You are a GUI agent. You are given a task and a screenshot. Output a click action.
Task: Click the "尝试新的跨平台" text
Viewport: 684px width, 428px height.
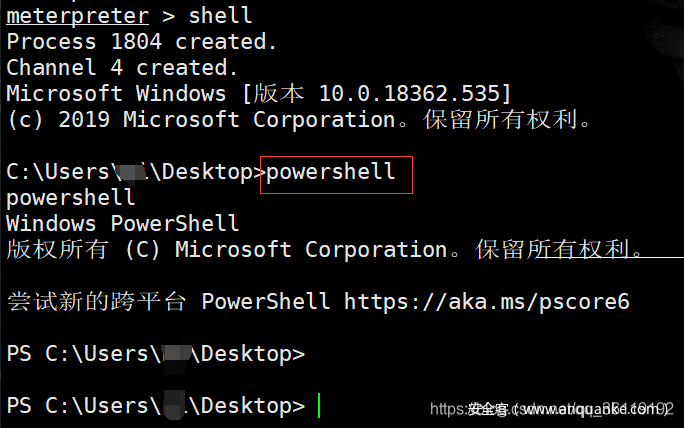(x=96, y=301)
